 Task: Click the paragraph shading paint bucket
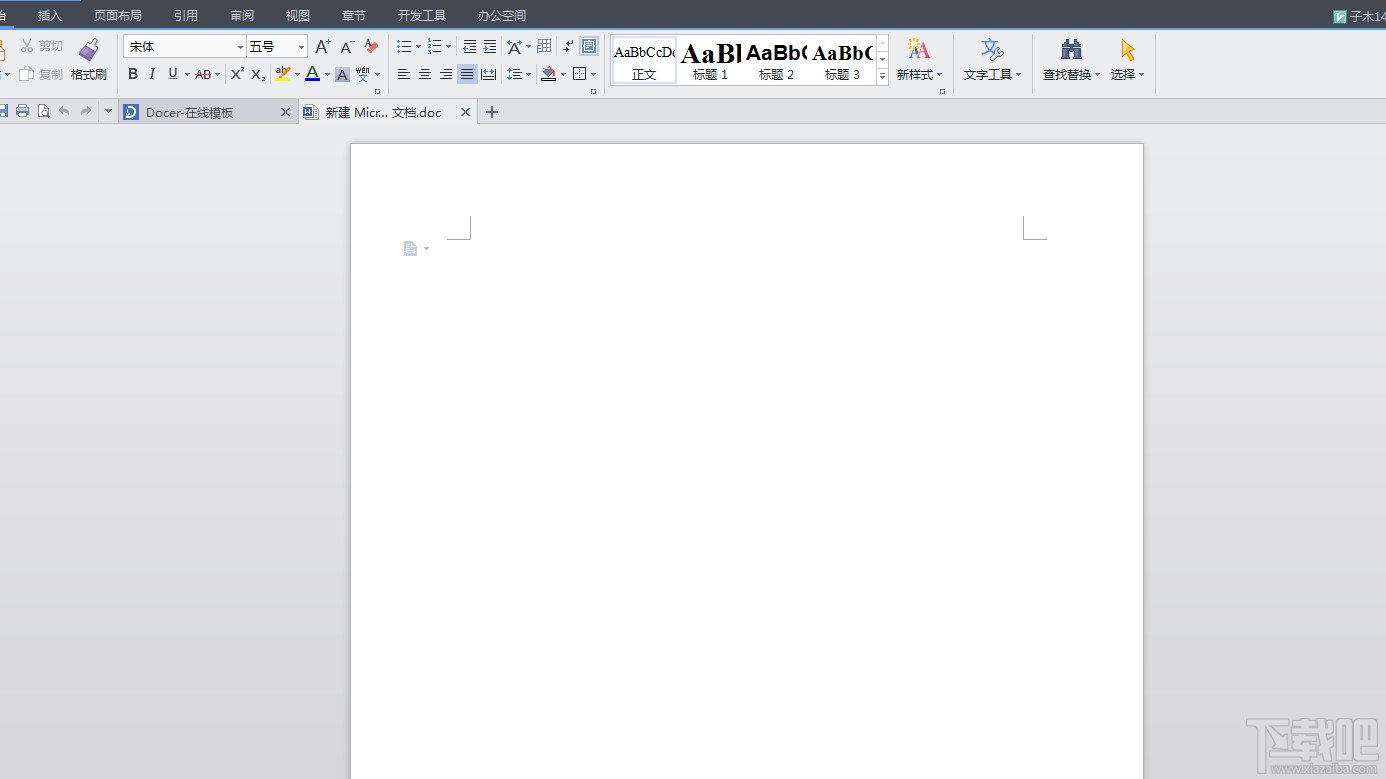coord(548,74)
